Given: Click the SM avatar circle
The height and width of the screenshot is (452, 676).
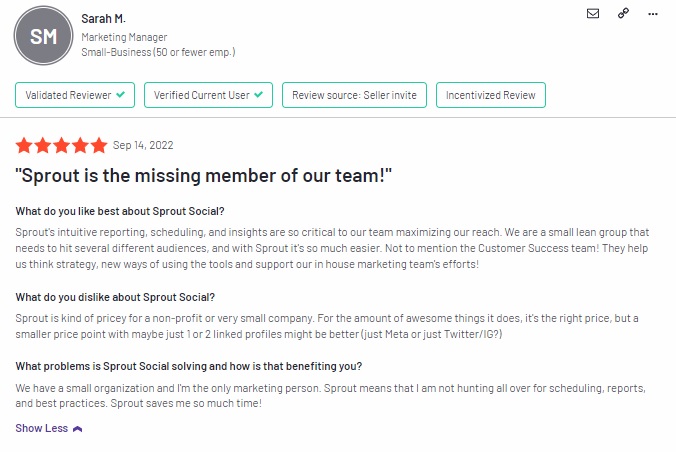Looking at the screenshot, I should pyautogui.click(x=44, y=36).
